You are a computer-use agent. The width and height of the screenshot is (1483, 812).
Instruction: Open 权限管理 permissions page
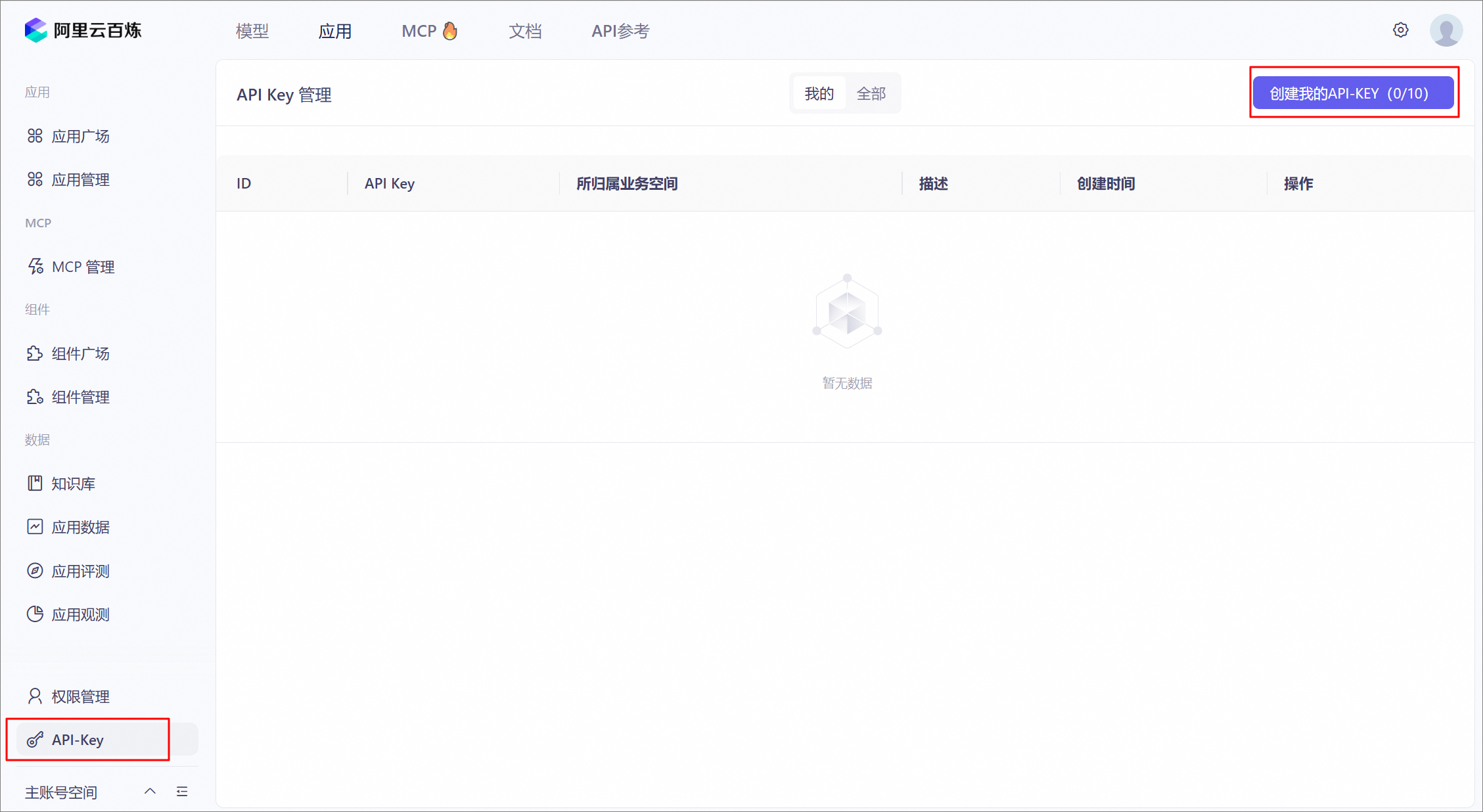[80, 696]
